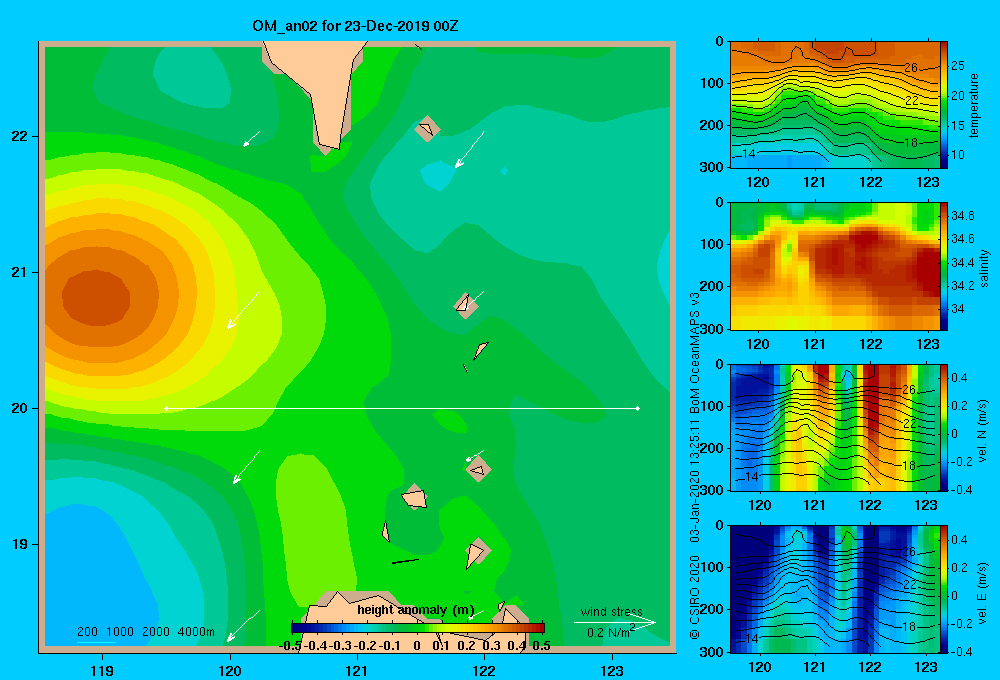Click the '200 1000 2000 4000m' depth contour legend
The height and width of the screenshot is (680, 1000).
tap(145, 632)
